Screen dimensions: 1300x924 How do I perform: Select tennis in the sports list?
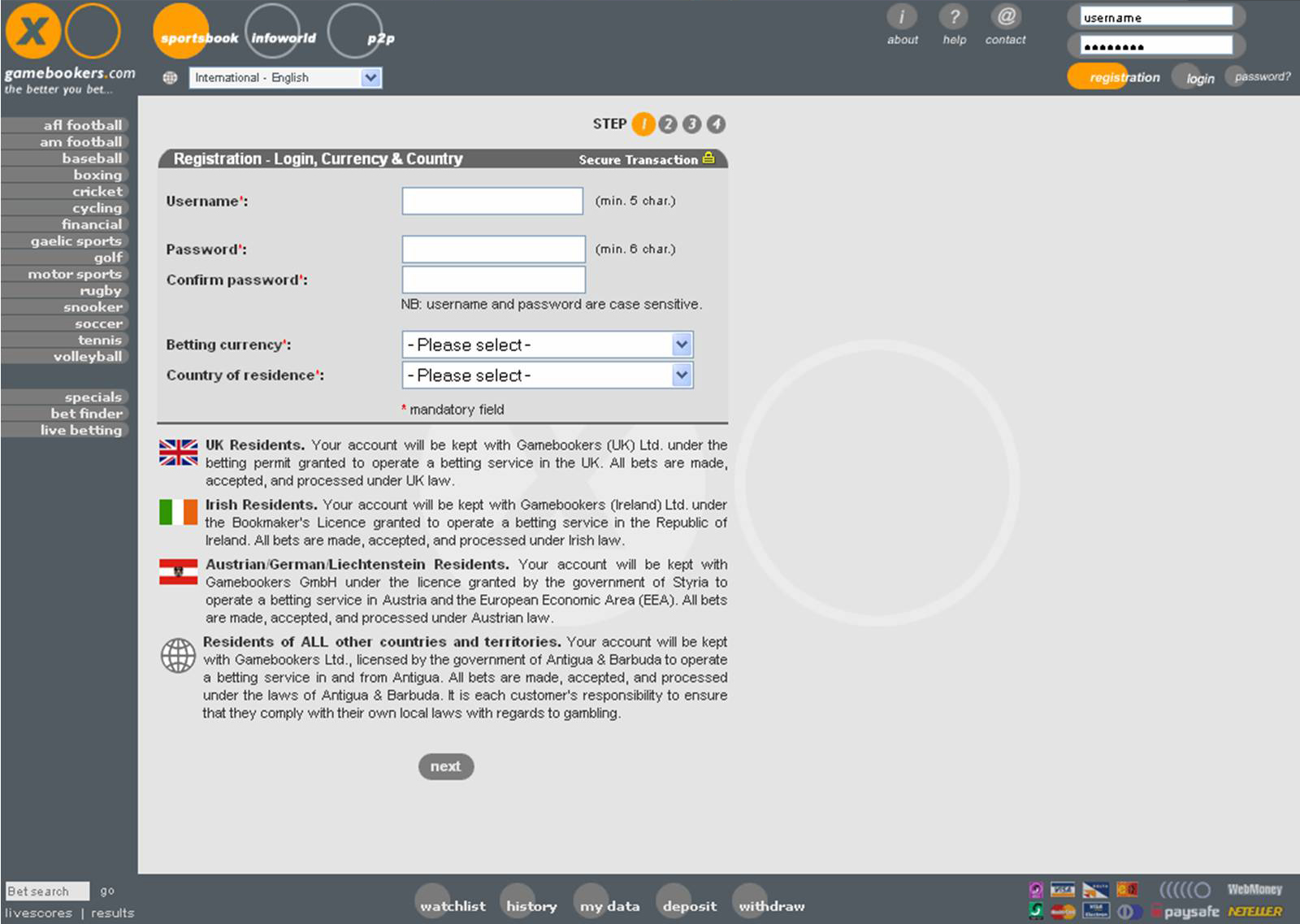pyautogui.click(x=65, y=341)
